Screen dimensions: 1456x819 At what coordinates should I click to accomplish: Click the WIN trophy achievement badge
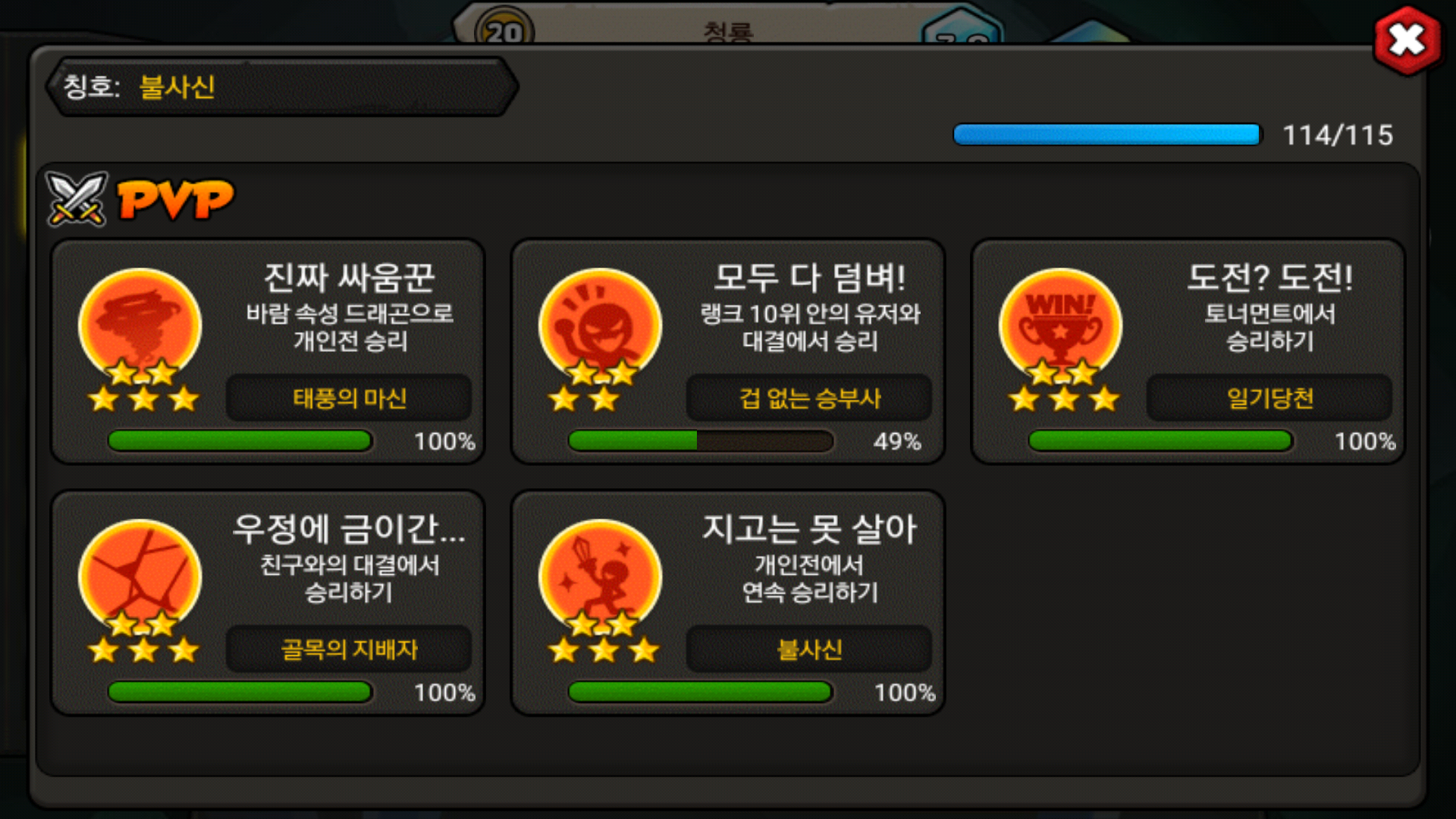(x=1060, y=326)
